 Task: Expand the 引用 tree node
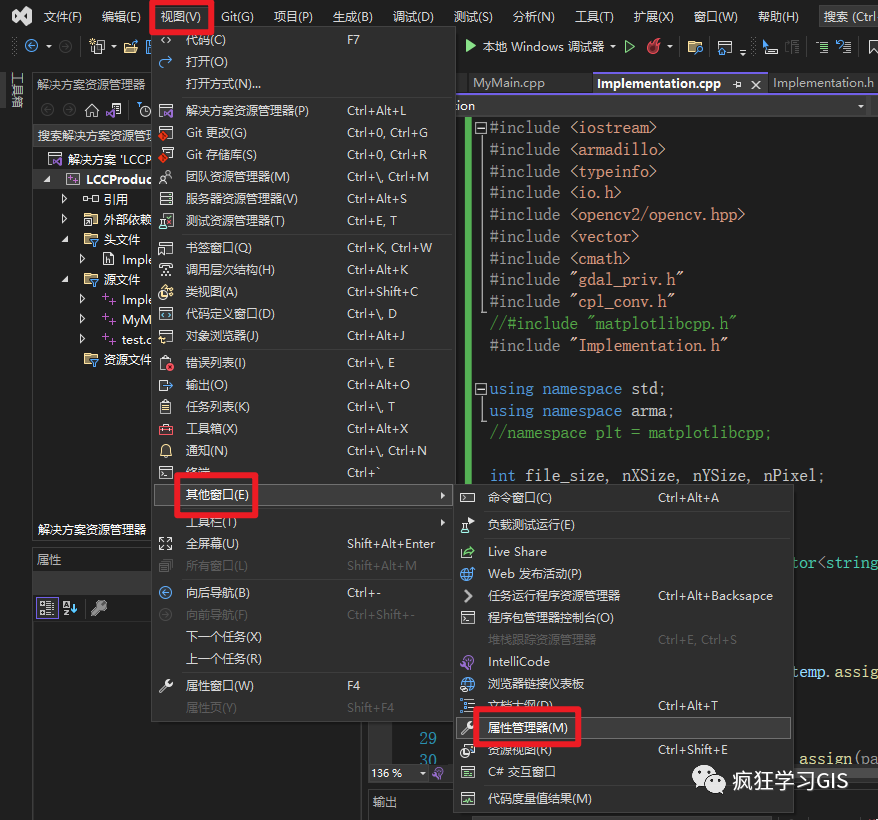click(64, 199)
